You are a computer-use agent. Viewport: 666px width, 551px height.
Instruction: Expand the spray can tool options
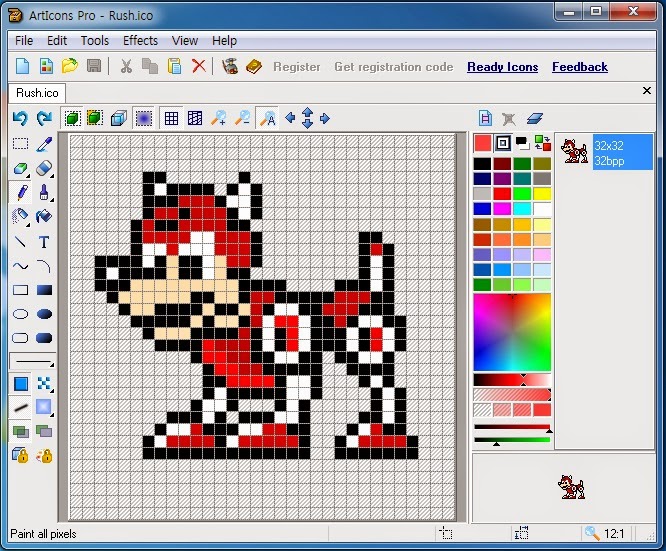pos(28,224)
